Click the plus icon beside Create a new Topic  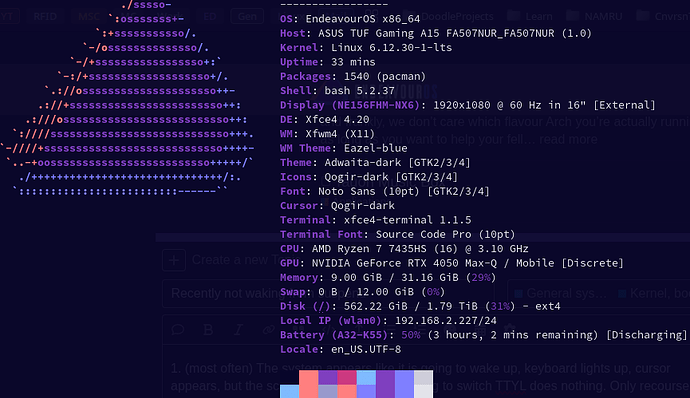(x=174, y=260)
